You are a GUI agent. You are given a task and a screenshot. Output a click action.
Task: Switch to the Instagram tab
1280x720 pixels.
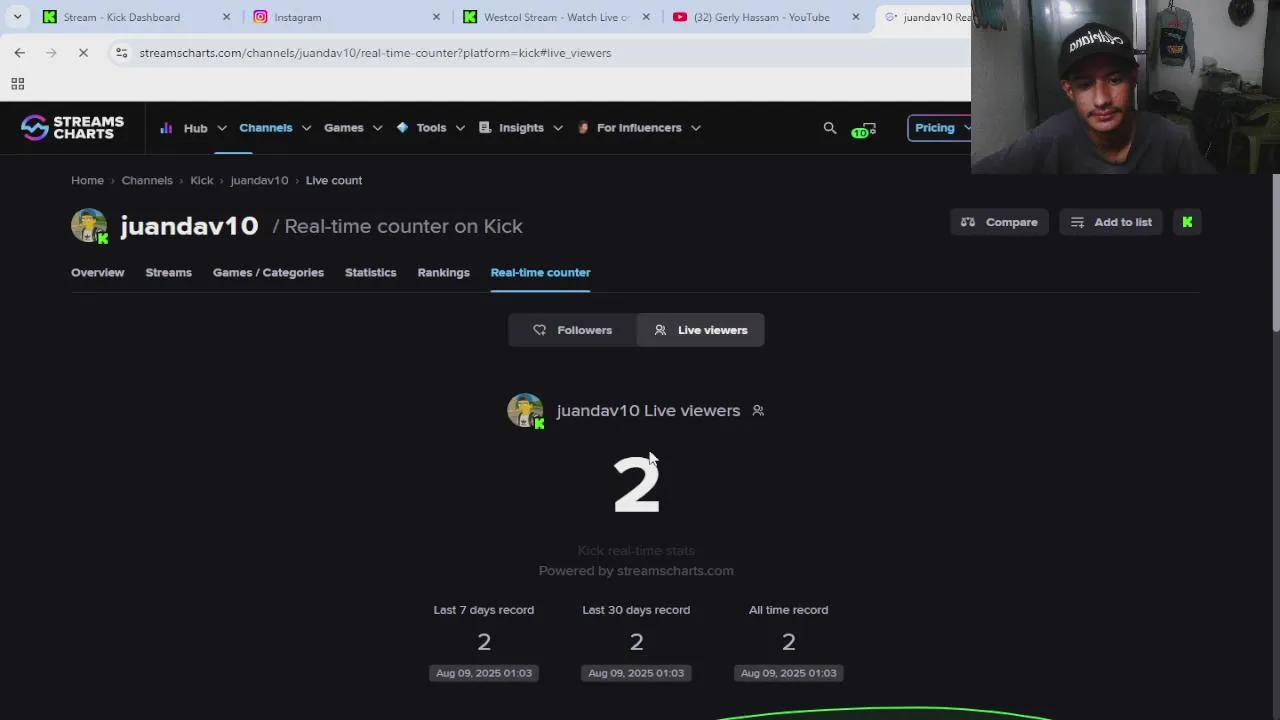(x=347, y=17)
